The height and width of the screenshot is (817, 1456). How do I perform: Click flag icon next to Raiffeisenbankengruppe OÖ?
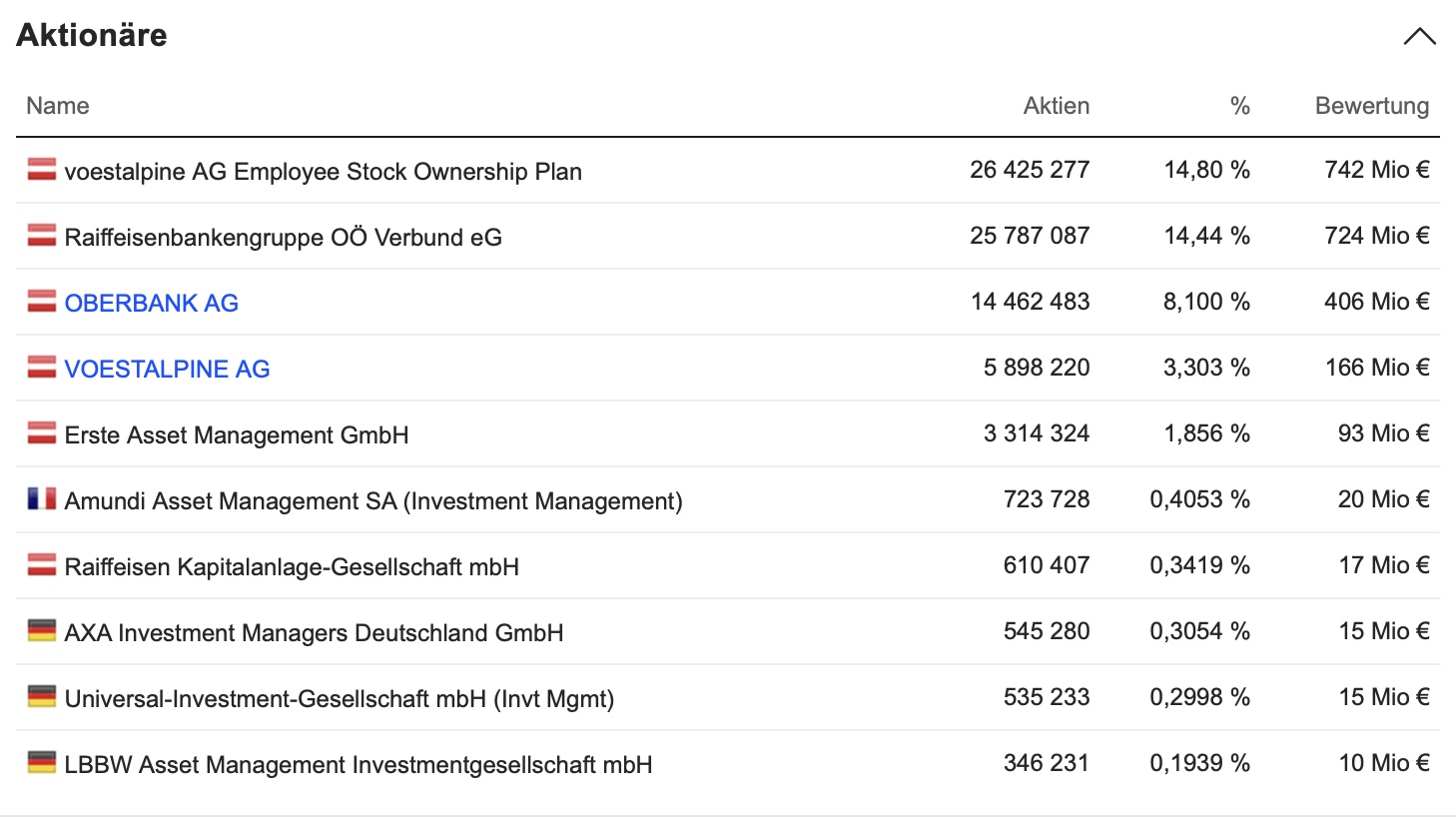(x=42, y=236)
